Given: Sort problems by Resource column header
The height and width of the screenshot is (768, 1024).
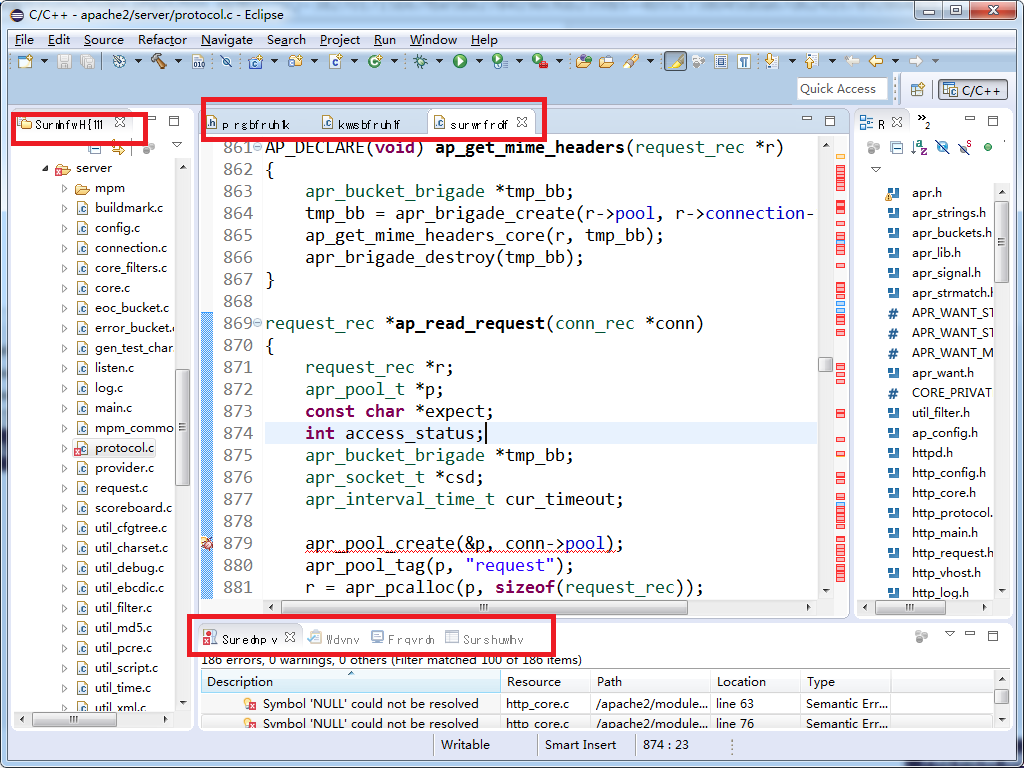Looking at the screenshot, I should pos(546,682).
